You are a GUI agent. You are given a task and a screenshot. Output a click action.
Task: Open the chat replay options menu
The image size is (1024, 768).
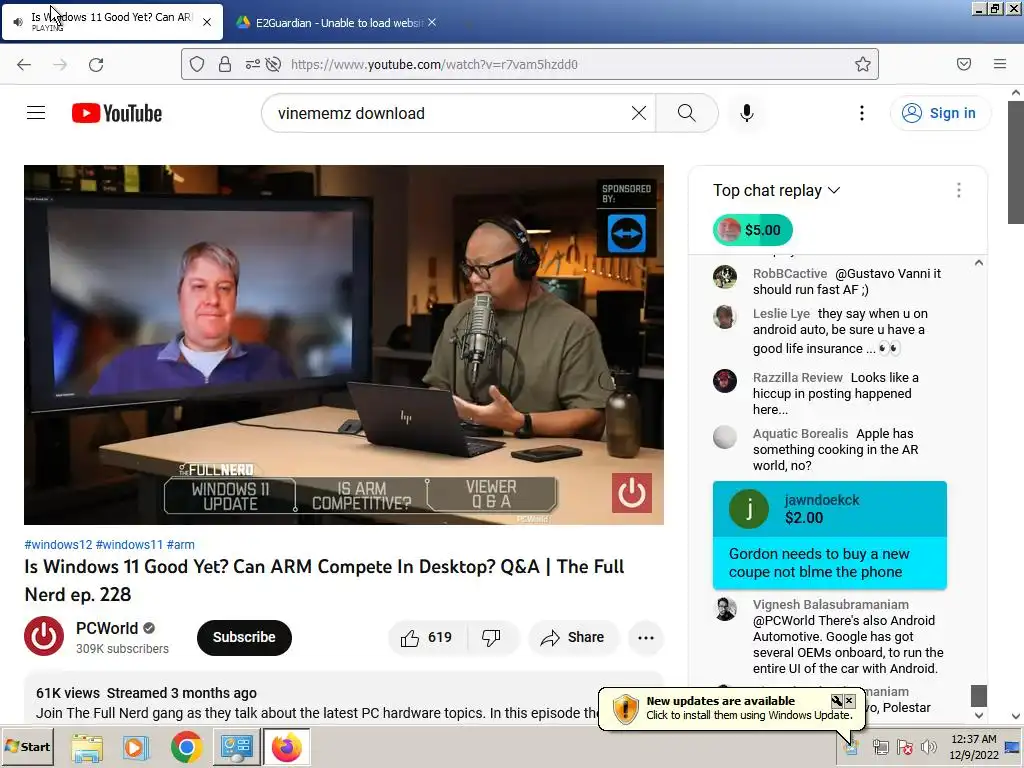click(958, 190)
